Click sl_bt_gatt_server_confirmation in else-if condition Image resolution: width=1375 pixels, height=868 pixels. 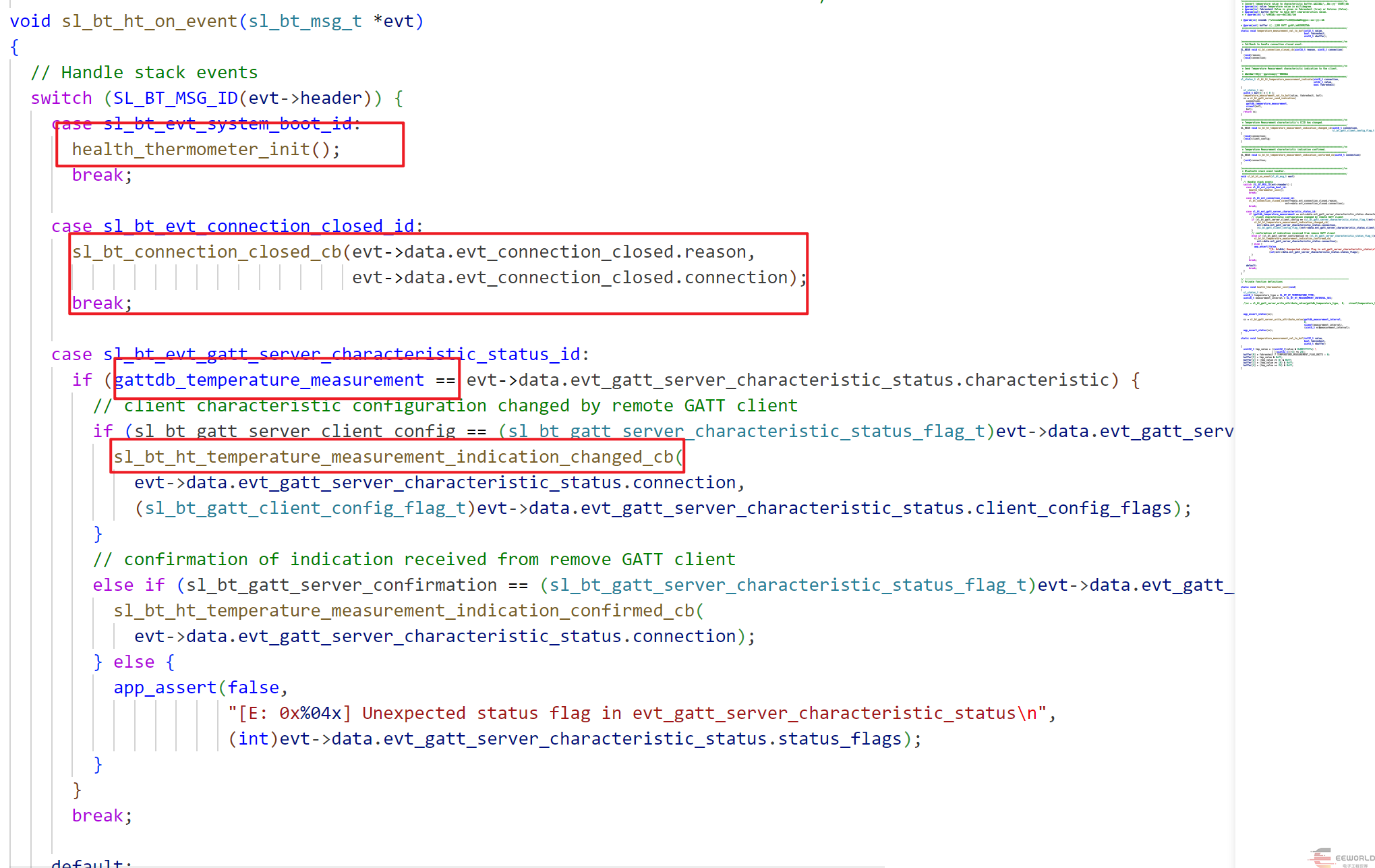[x=341, y=585]
